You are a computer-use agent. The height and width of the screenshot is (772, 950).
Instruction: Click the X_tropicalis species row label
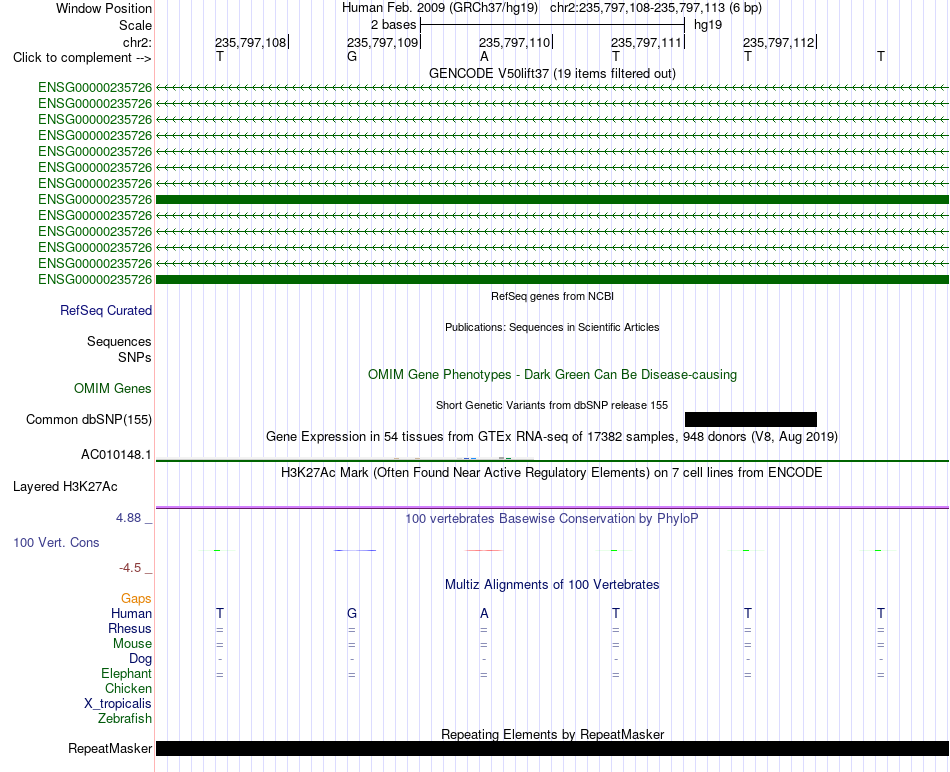click(x=118, y=704)
